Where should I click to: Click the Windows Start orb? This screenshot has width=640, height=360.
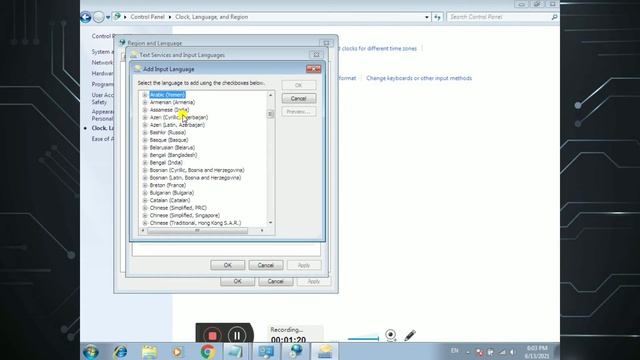[91, 351]
